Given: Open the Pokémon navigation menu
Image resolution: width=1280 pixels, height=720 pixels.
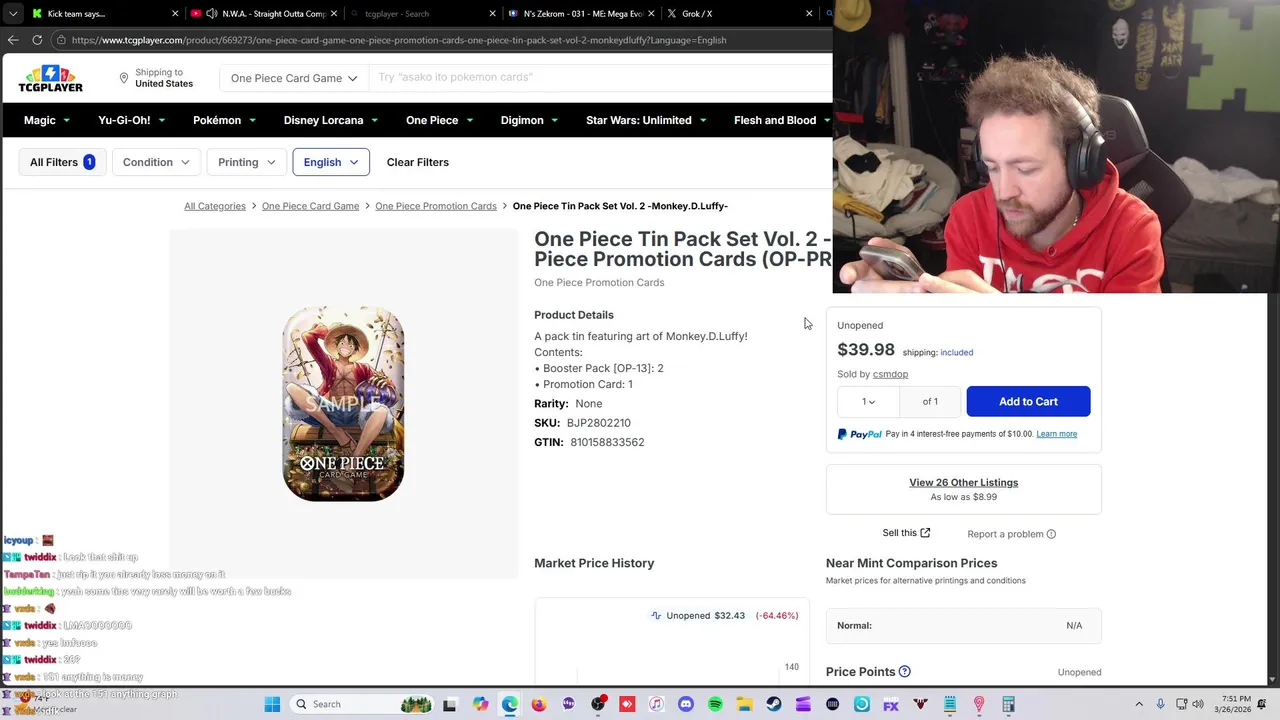Looking at the screenshot, I should coord(224,120).
